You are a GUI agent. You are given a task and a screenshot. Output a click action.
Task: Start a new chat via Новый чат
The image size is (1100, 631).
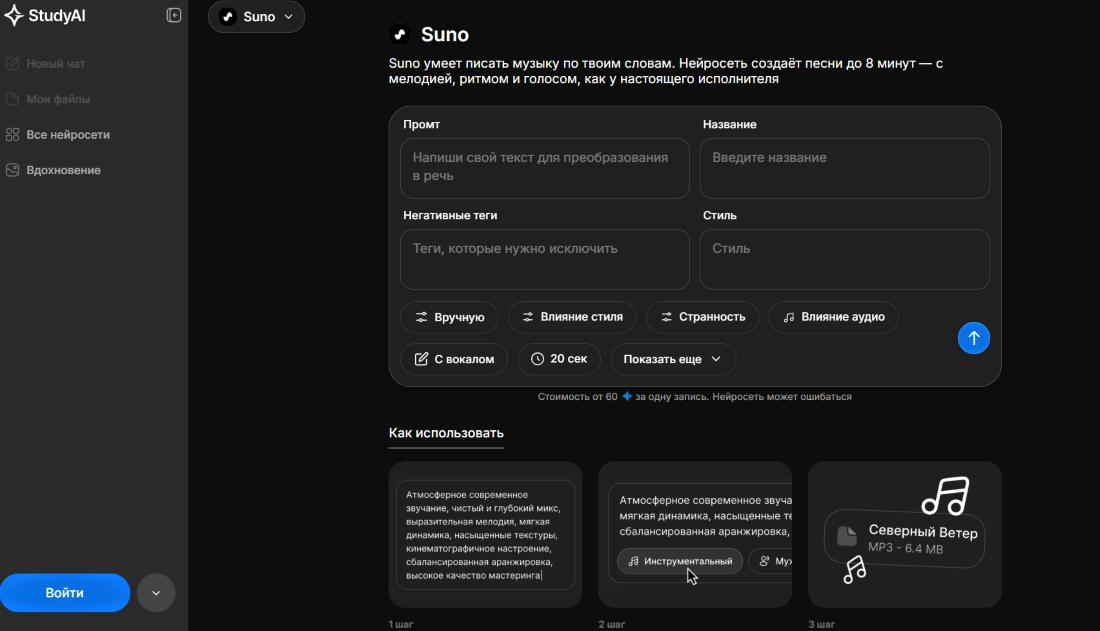(x=46, y=63)
